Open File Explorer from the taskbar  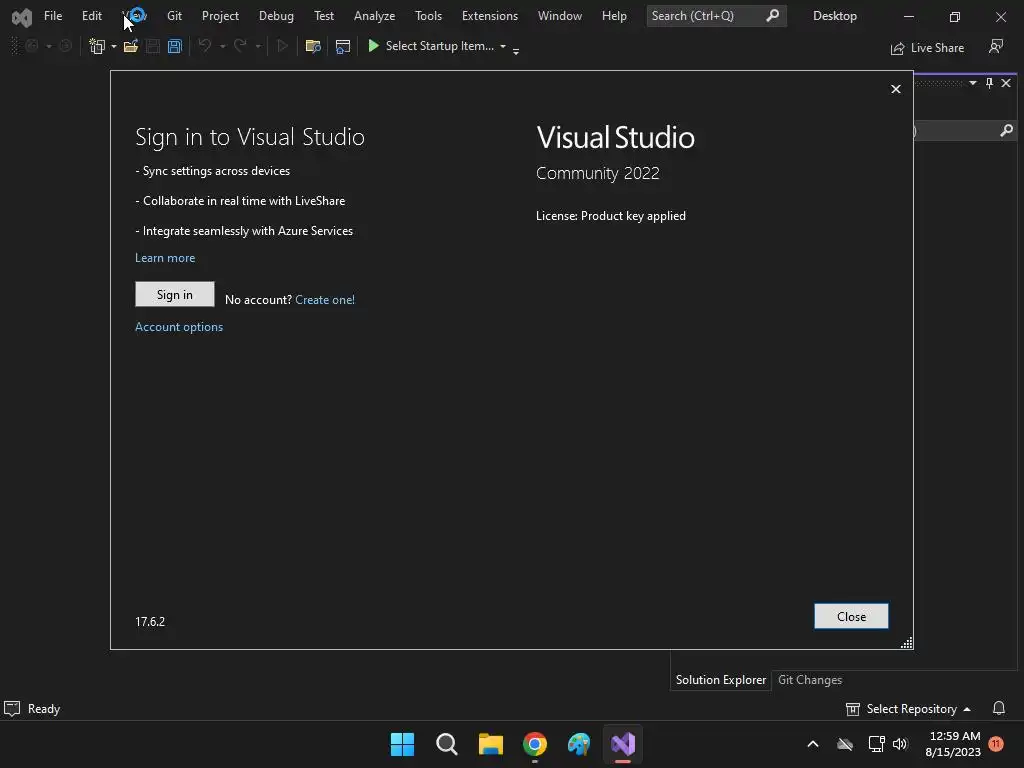490,744
